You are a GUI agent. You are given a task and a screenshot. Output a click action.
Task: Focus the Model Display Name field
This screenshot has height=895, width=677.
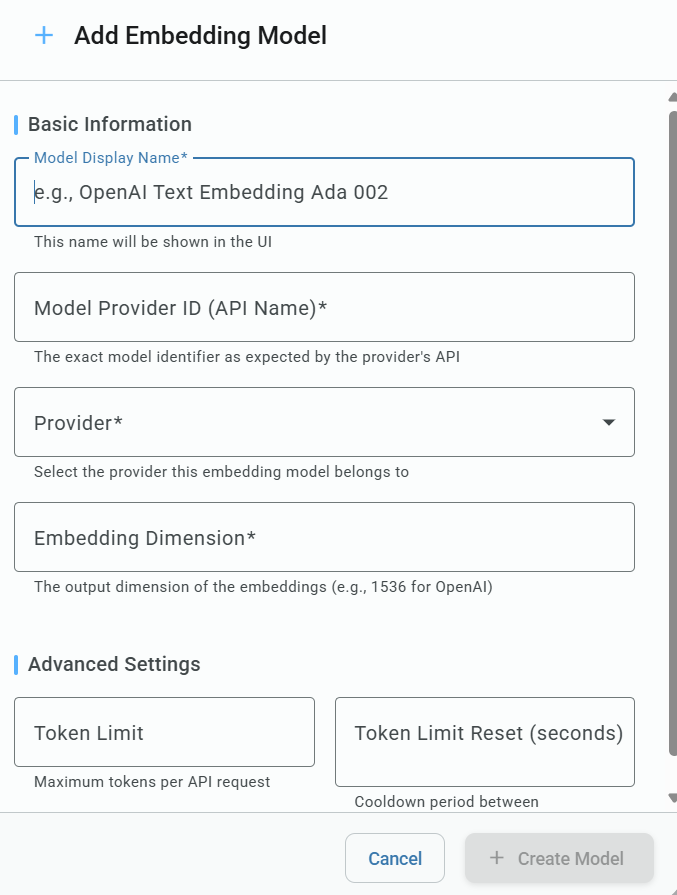pos(325,192)
